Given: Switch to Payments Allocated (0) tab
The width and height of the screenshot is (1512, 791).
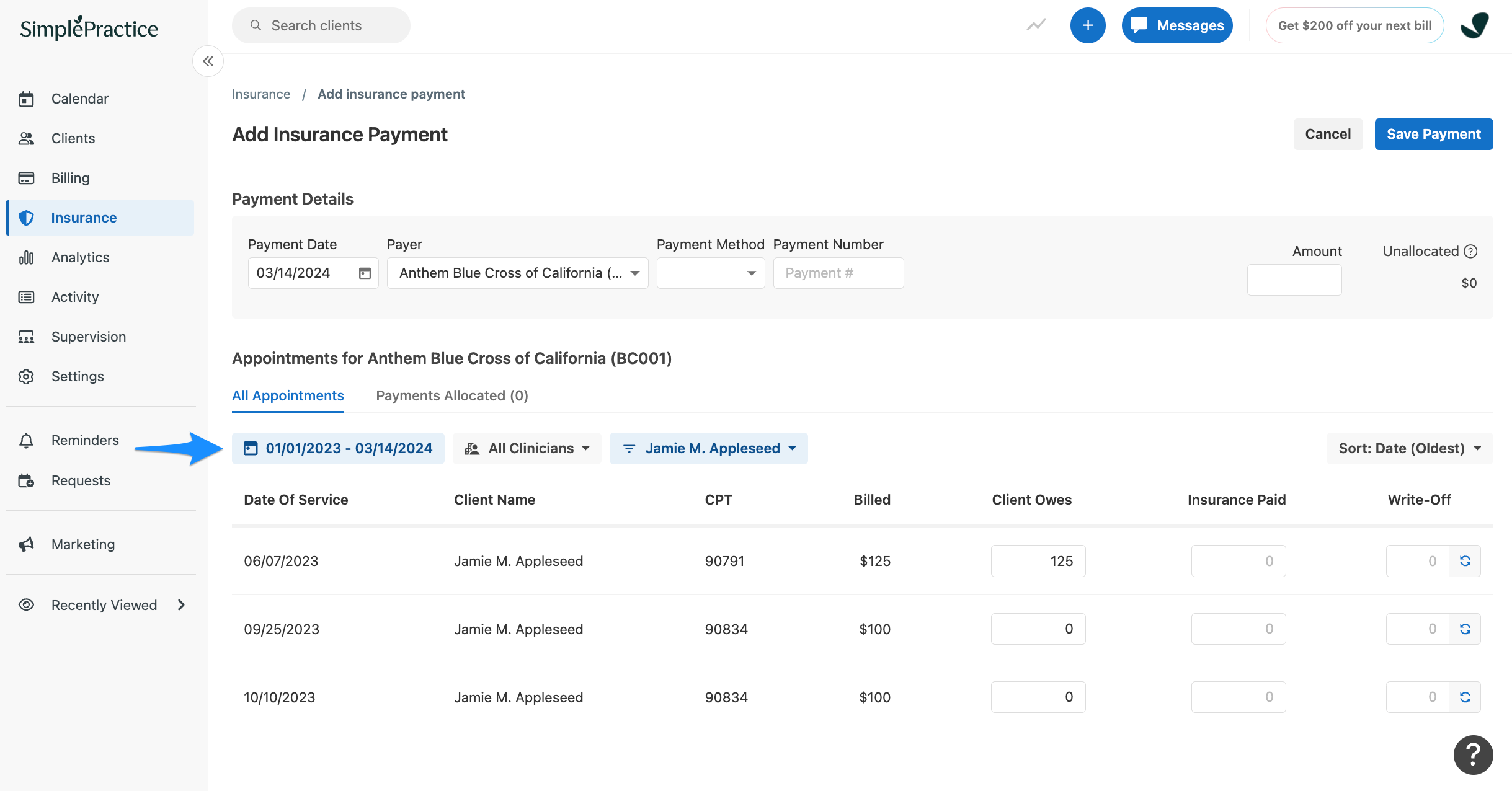Looking at the screenshot, I should 452,395.
